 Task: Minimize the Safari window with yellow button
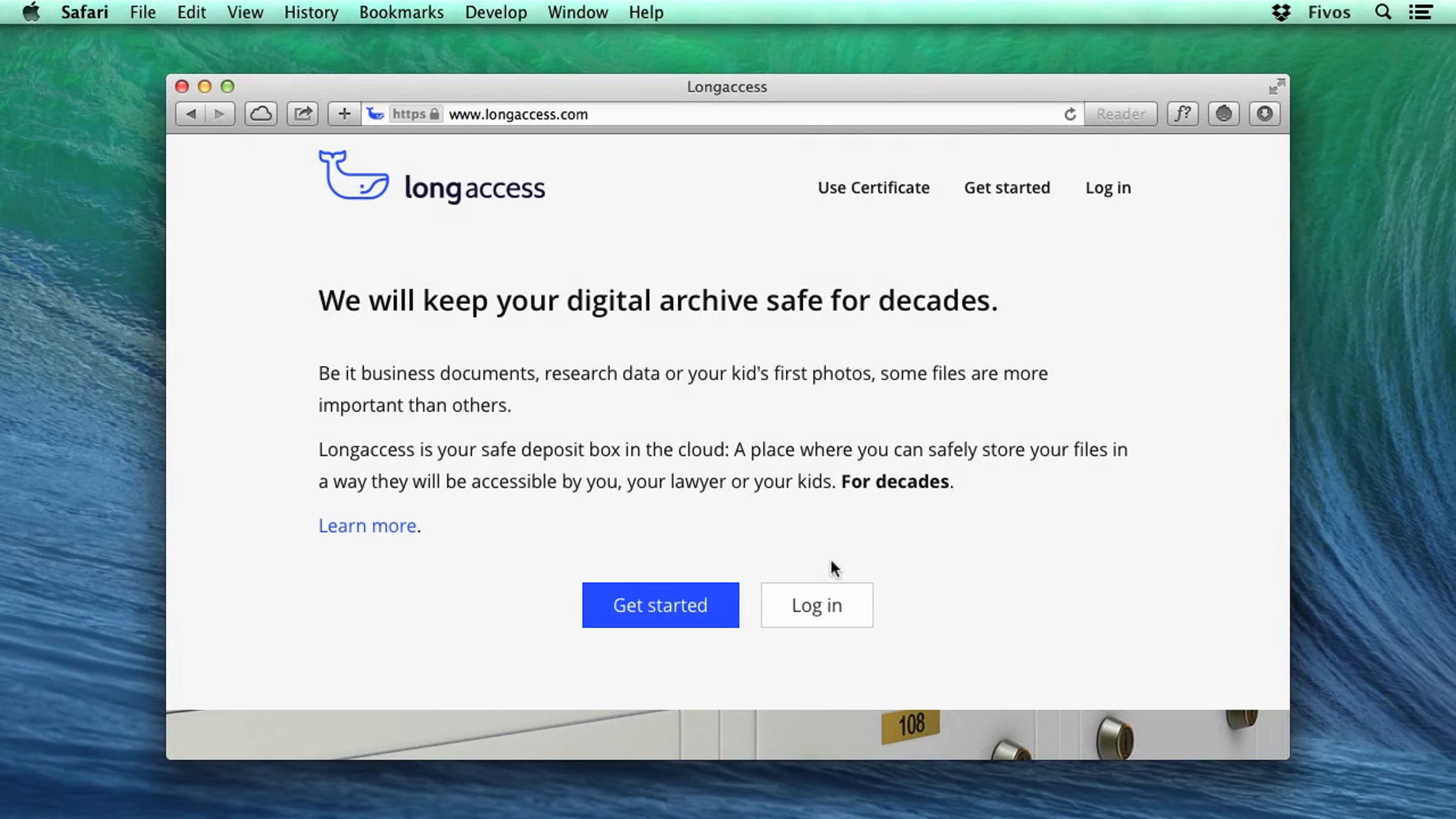click(205, 87)
